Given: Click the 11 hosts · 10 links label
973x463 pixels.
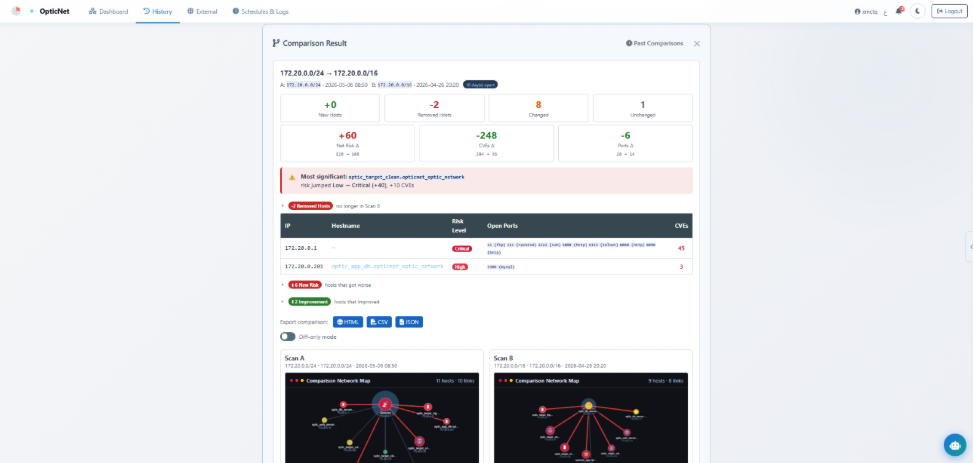Looking at the screenshot, I should (x=453, y=380).
